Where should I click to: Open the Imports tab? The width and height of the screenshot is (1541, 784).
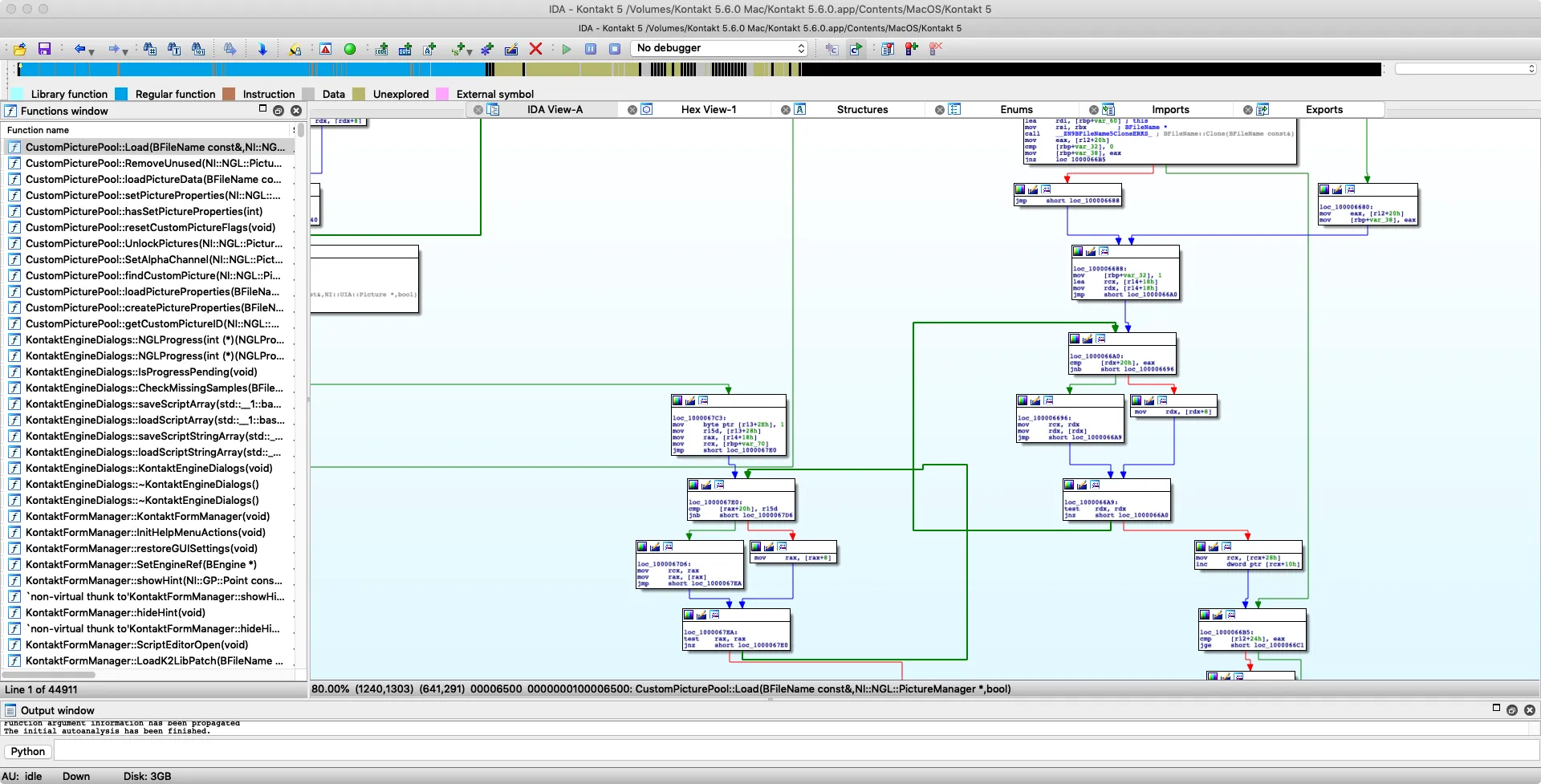click(x=1170, y=110)
